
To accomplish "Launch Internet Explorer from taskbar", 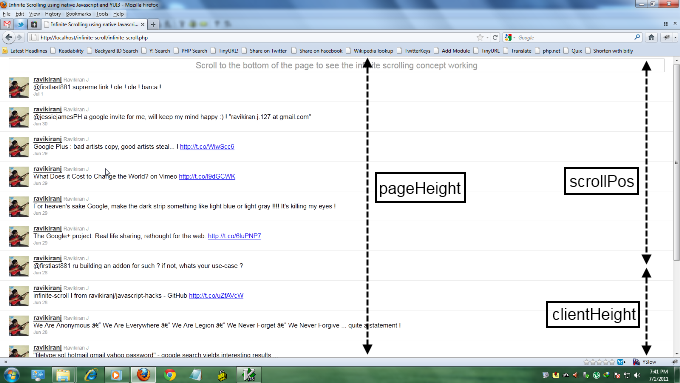I will pos(90,375).
